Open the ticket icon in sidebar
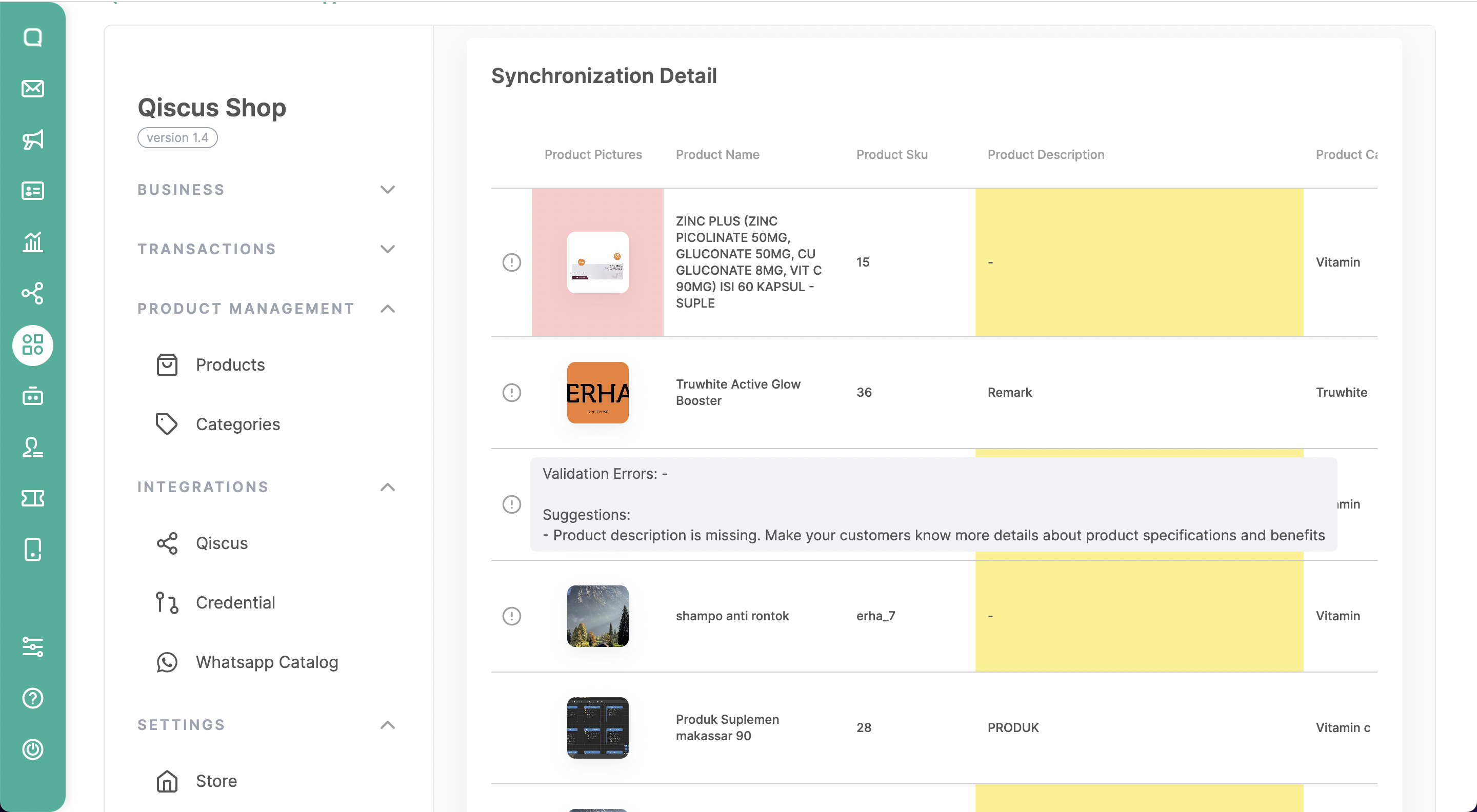The width and height of the screenshot is (1477, 812). point(33,498)
